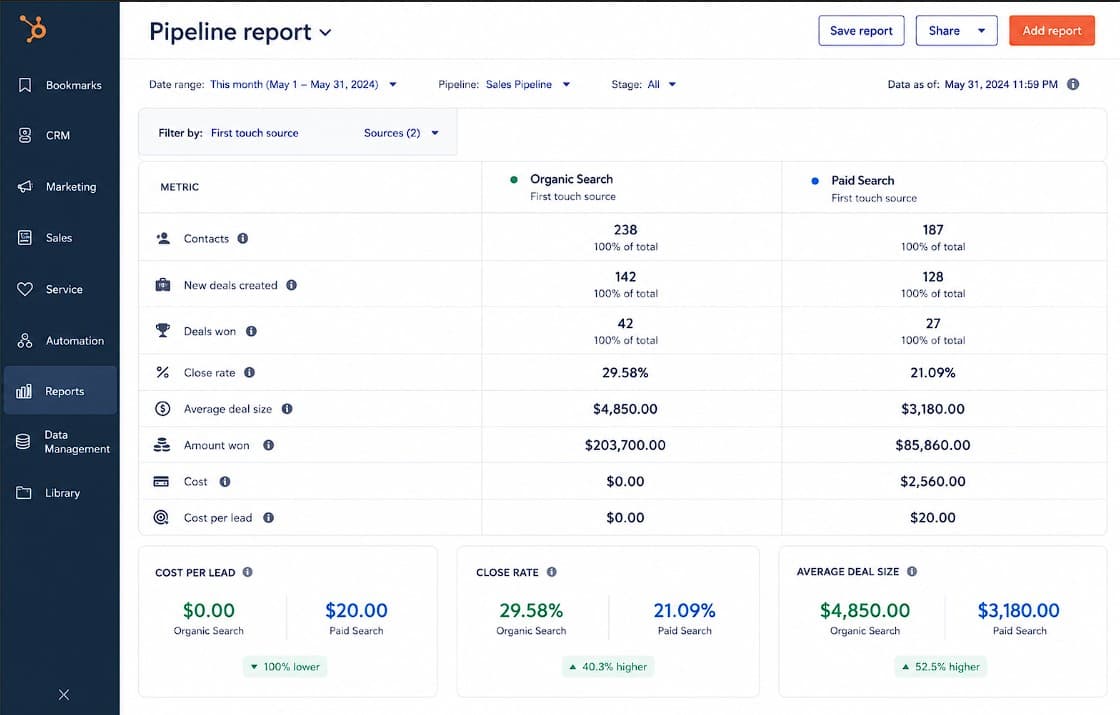Screen dimensions: 1120x715
Task: Click the 40.3% higher badge
Action: tap(608, 666)
